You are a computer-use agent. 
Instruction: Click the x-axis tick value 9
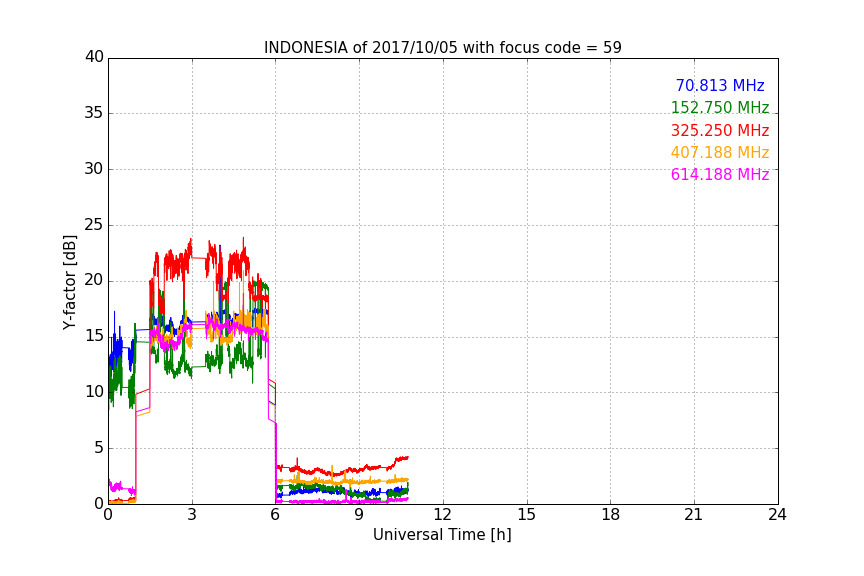(359, 515)
